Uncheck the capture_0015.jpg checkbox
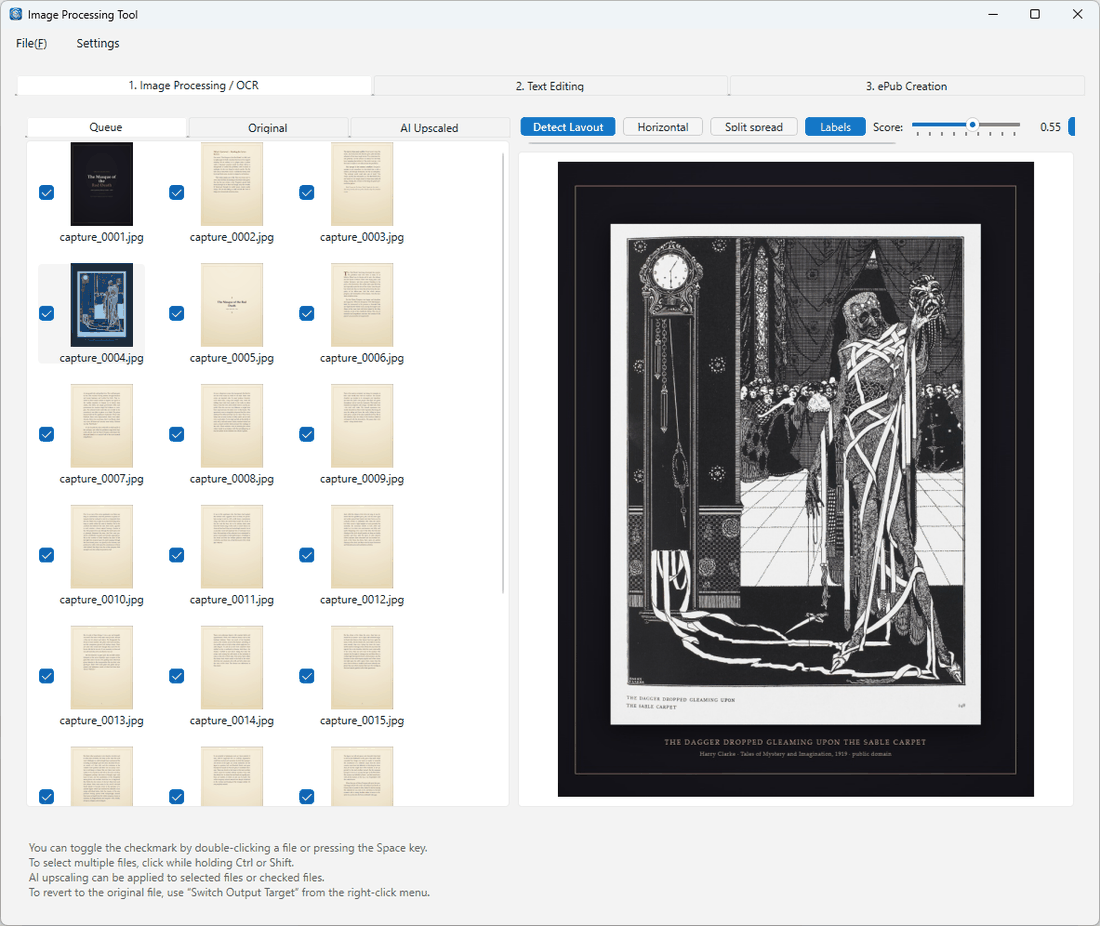Viewport: 1100px width, 926px height. point(307,676)
